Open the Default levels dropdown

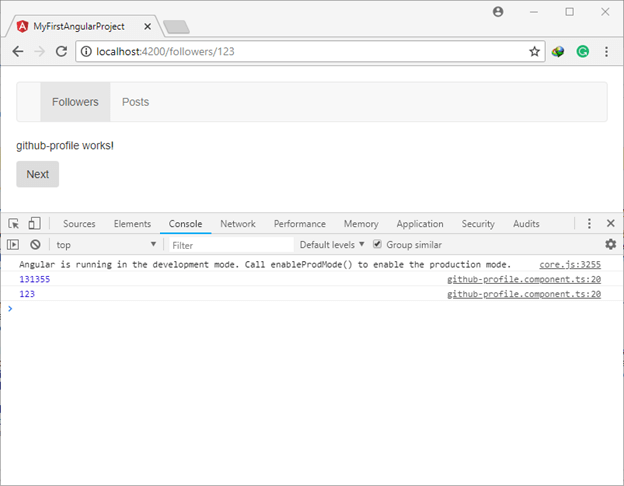click(x=332, y=245)
